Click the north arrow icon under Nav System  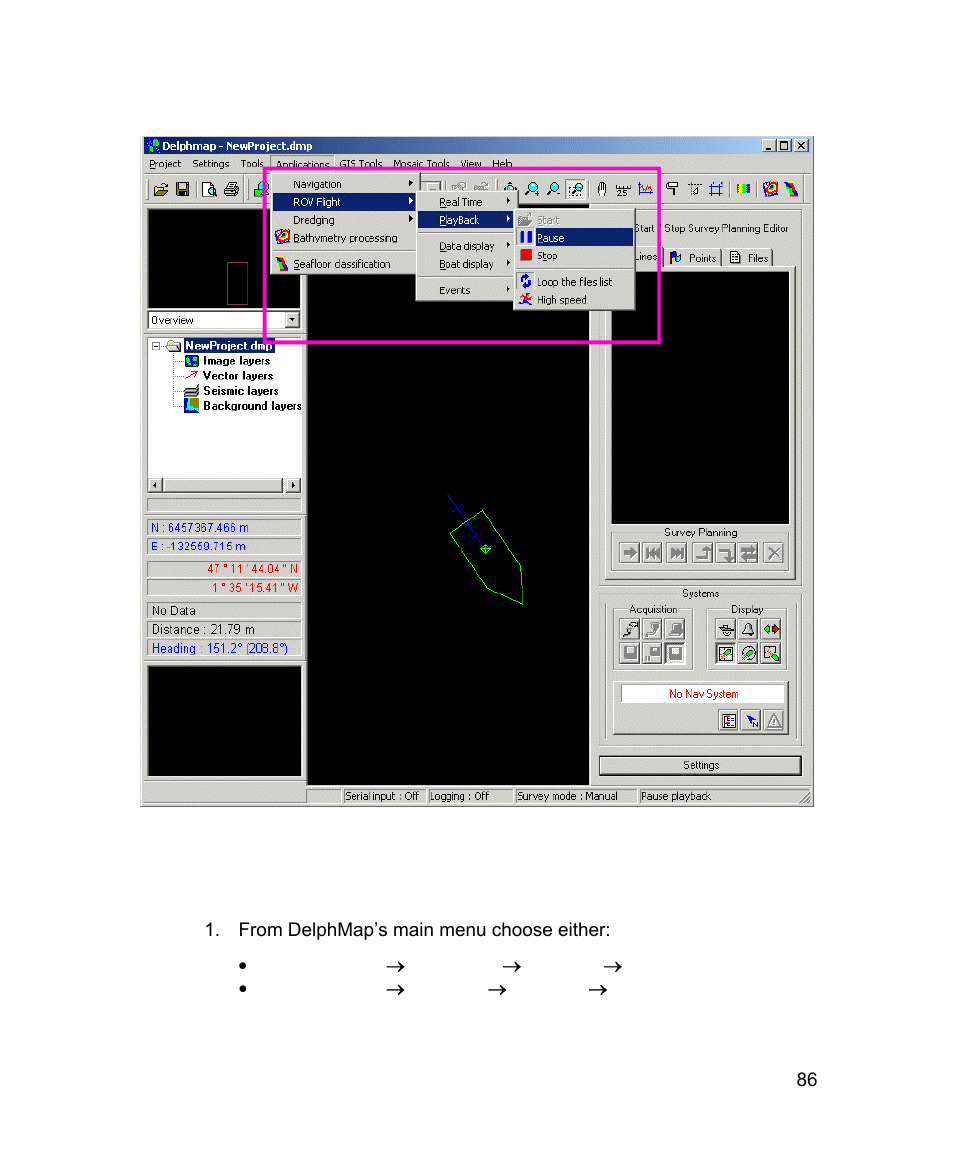tap(751, 720)
